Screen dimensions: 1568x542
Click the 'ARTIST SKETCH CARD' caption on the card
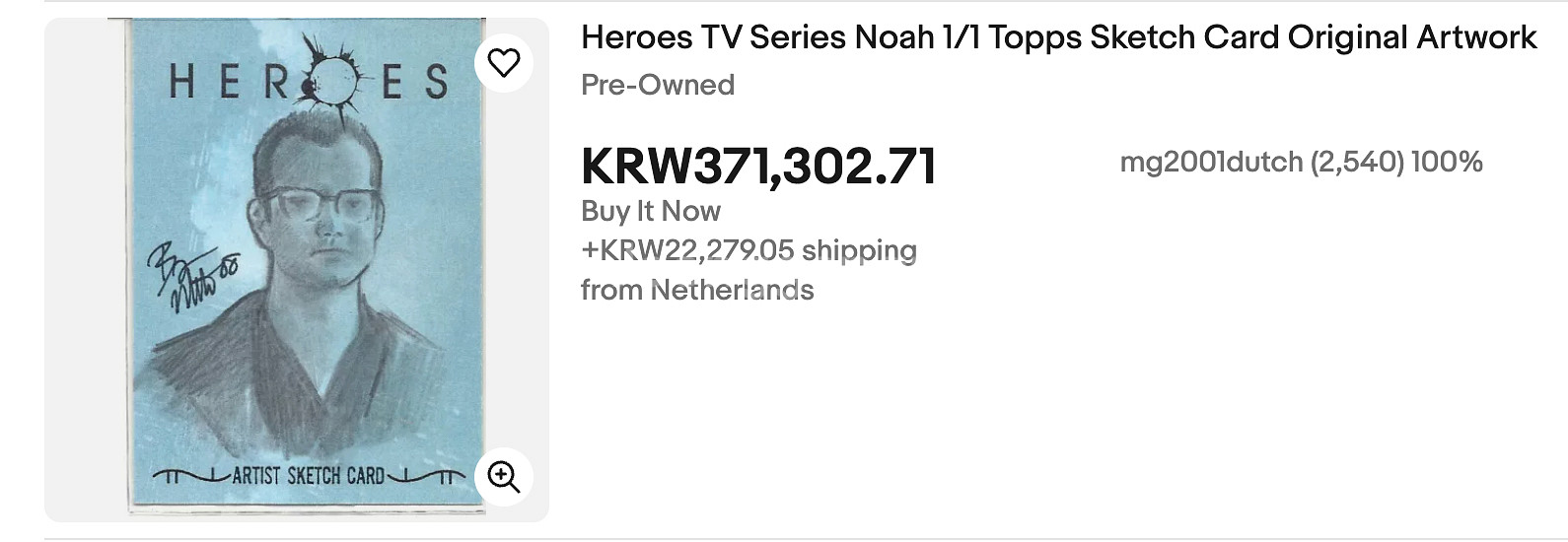coord(309,476)
